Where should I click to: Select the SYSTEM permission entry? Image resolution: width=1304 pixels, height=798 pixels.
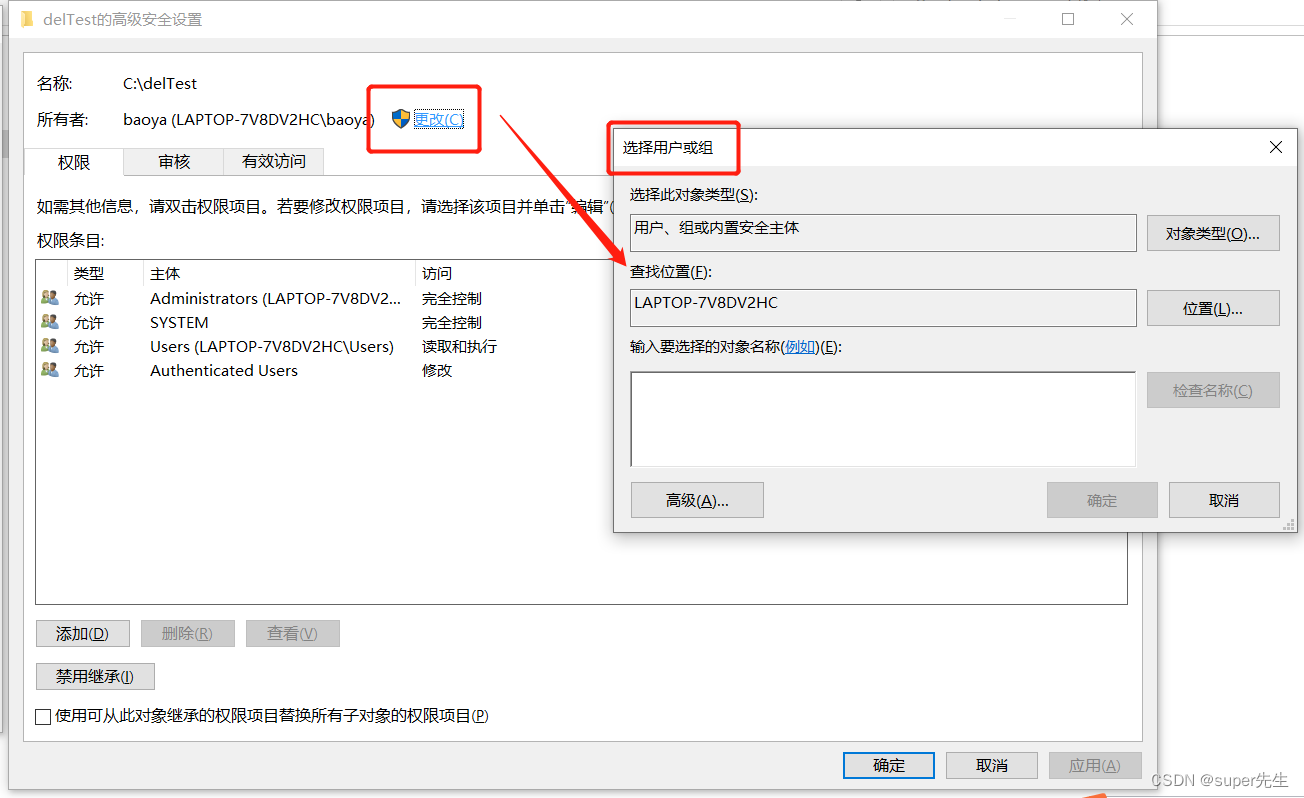[325, 322]
